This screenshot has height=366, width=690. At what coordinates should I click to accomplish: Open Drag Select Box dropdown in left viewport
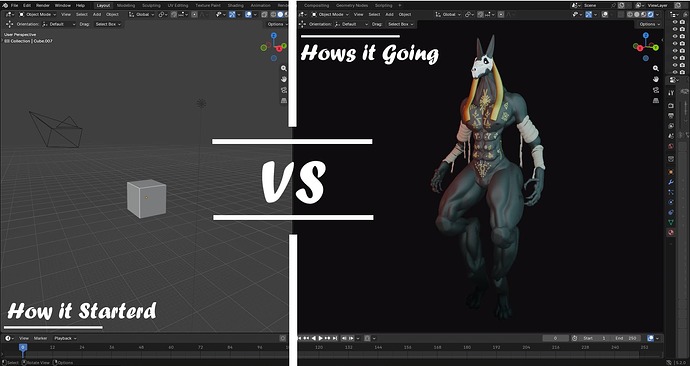(x=108, y=24)
